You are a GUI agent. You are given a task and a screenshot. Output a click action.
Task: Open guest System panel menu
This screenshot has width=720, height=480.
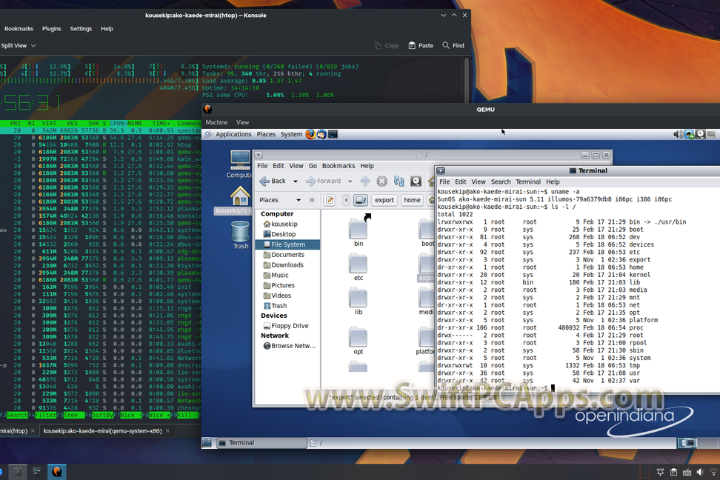coord(292,135)
